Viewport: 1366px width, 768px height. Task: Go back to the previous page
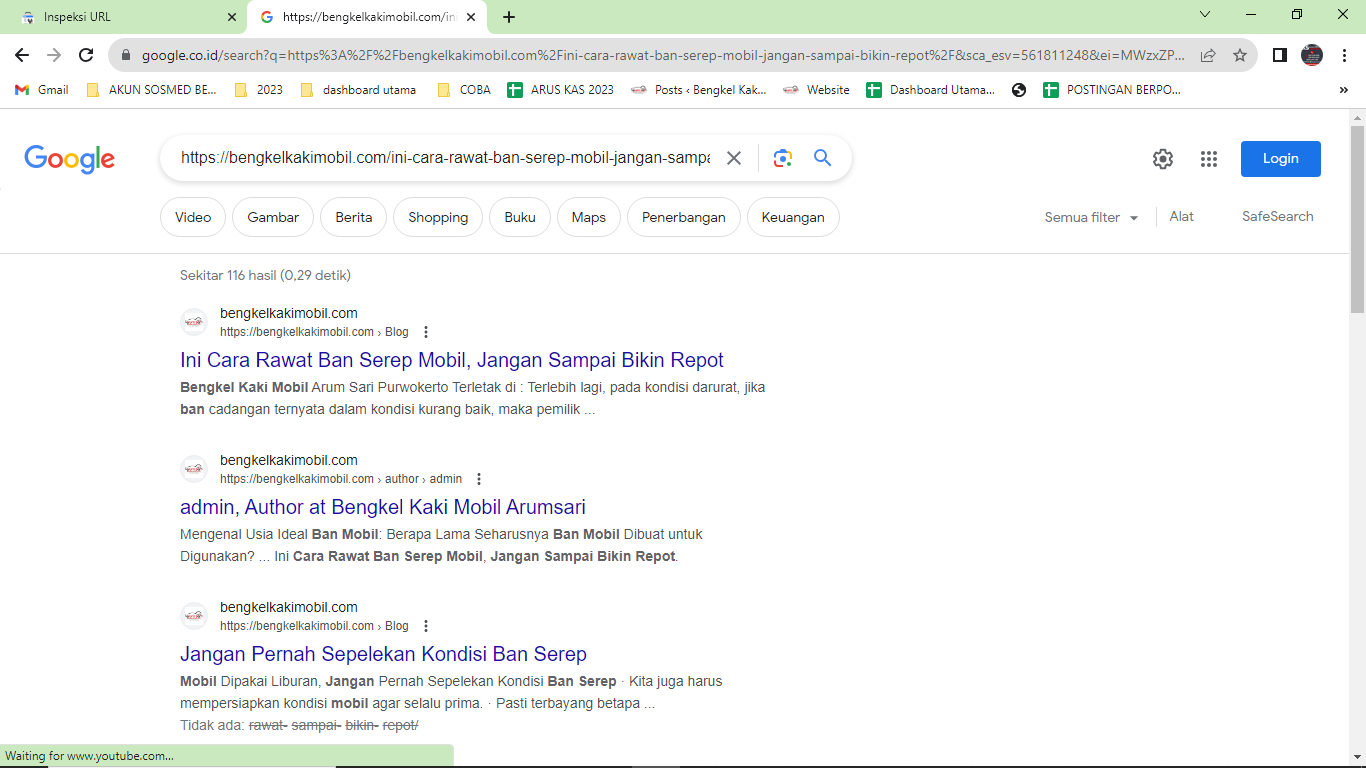point(22,55)
